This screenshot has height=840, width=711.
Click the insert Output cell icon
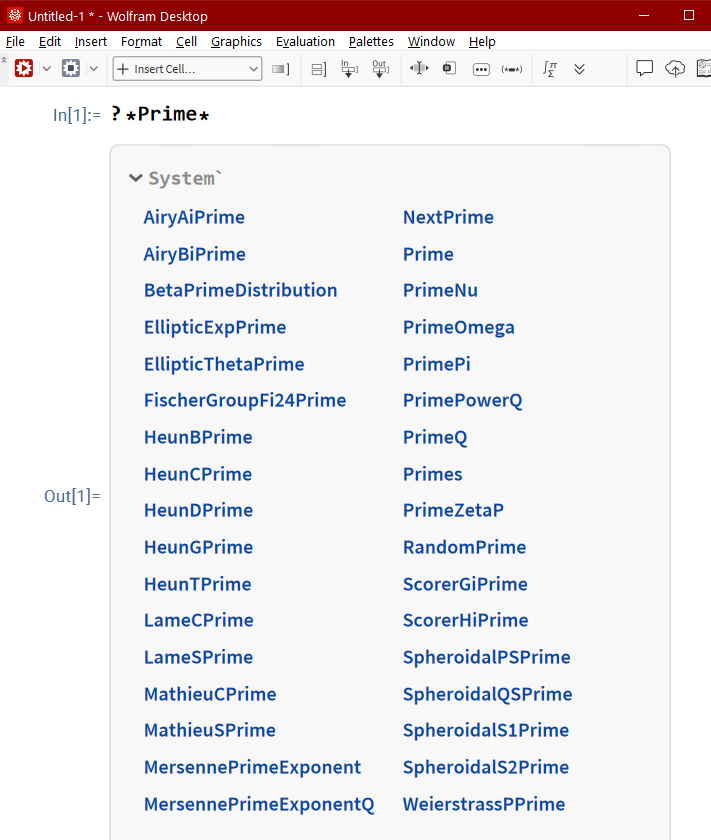(380, 69)
